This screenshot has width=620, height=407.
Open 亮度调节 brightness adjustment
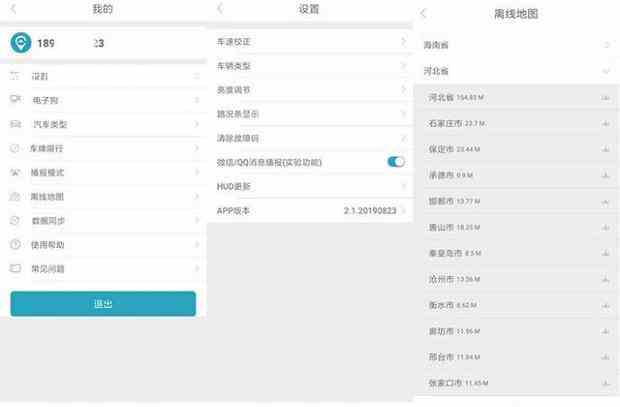310,90
